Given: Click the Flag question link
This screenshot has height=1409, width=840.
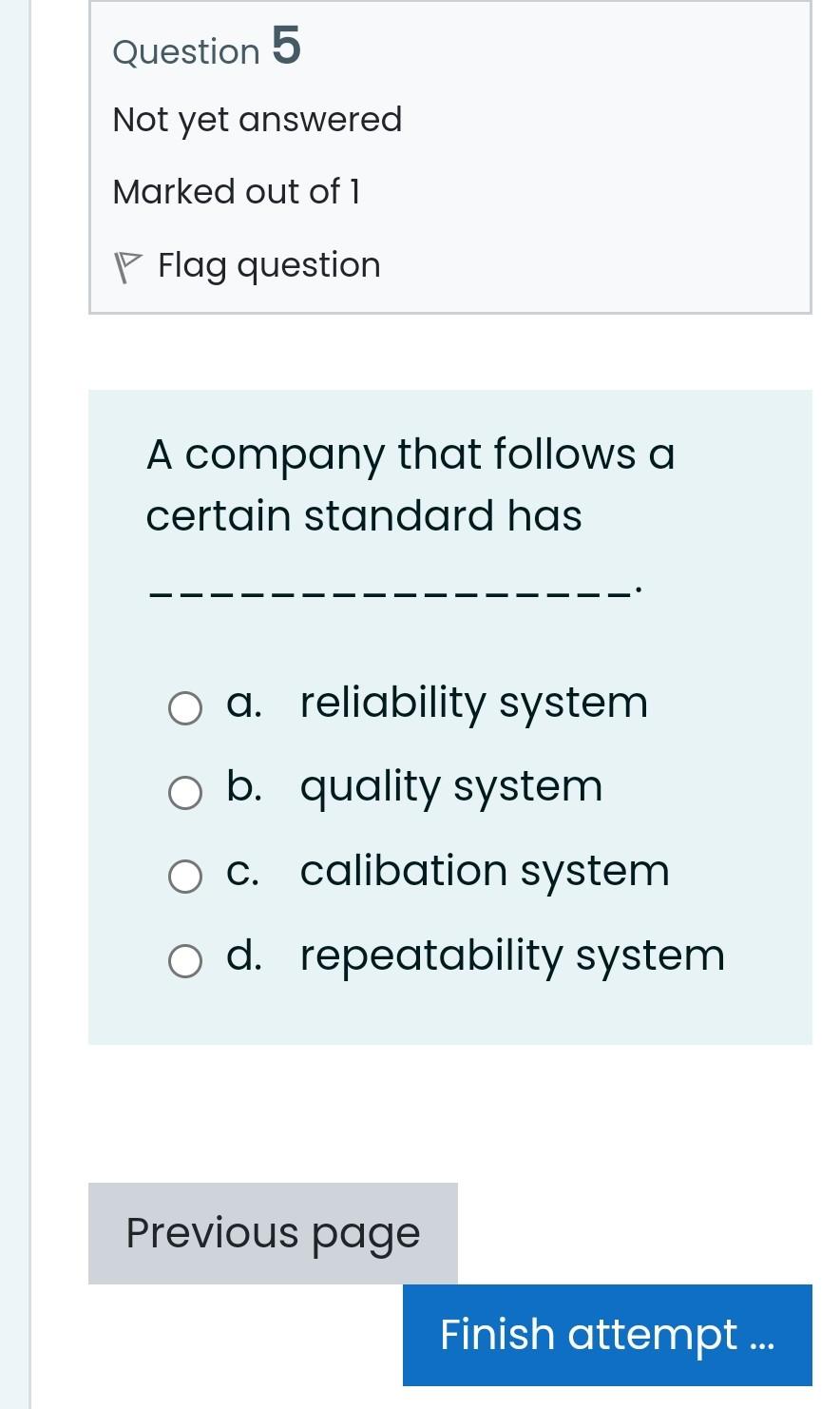Looking at the screenshot, I should [269, 265].
